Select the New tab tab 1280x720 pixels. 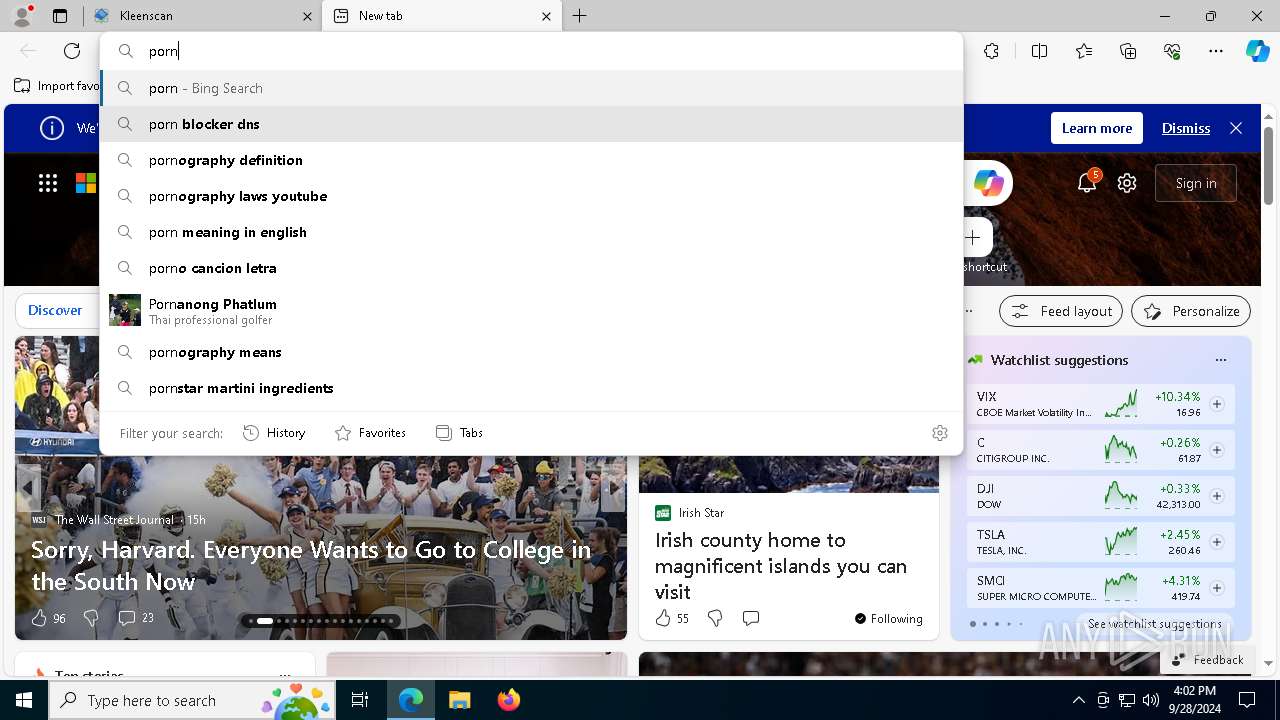443,16
